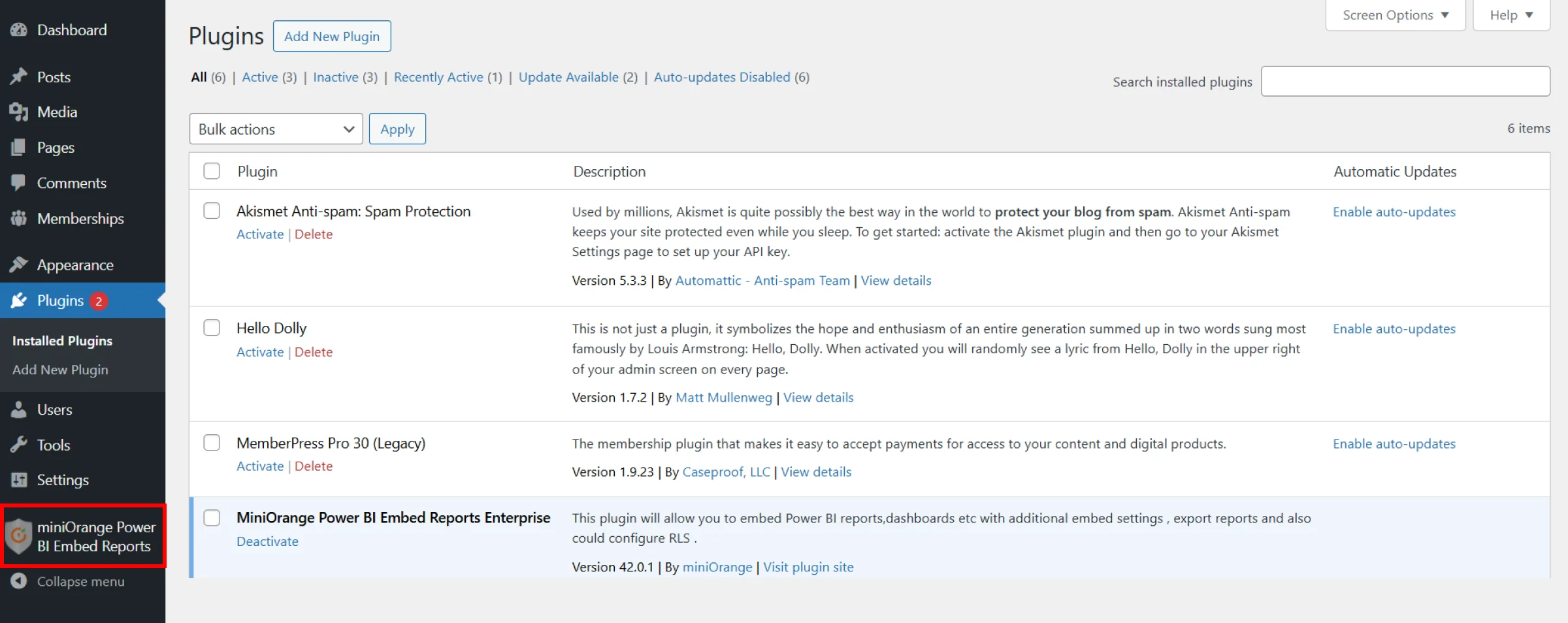1568x623 pixels.
Task: Open the Bulk actions dropdown
Action: [276, 129]
